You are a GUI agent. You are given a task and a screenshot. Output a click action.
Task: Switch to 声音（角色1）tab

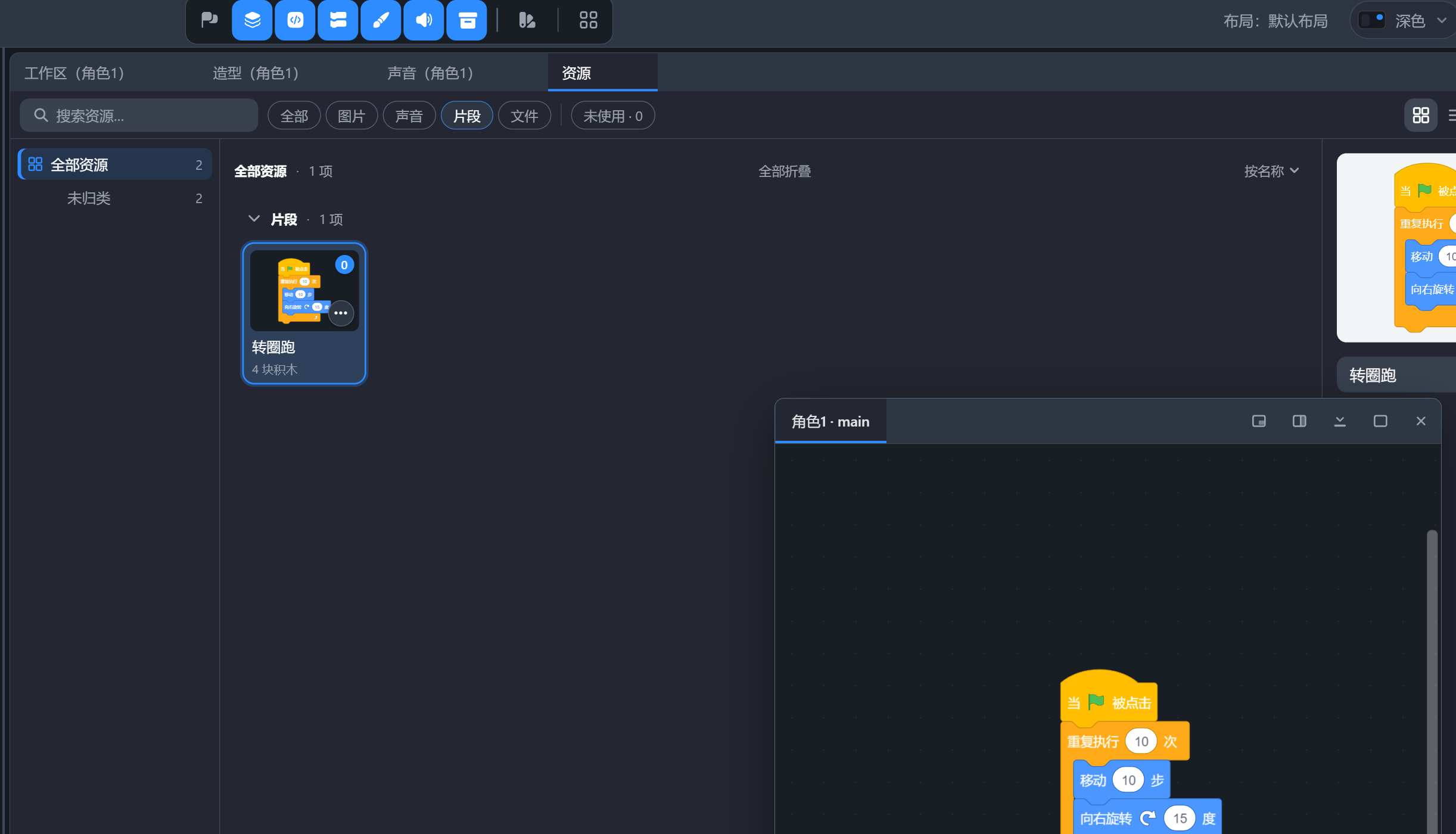pos(430,73)
